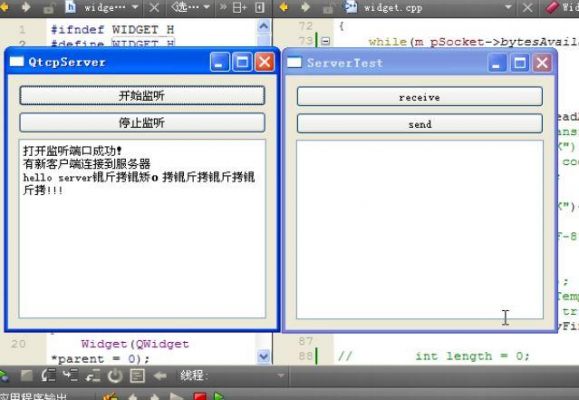The width and height of the screenshot is (579, 400).
Task: Click the QtcpServer log text area
Action: 142,229
